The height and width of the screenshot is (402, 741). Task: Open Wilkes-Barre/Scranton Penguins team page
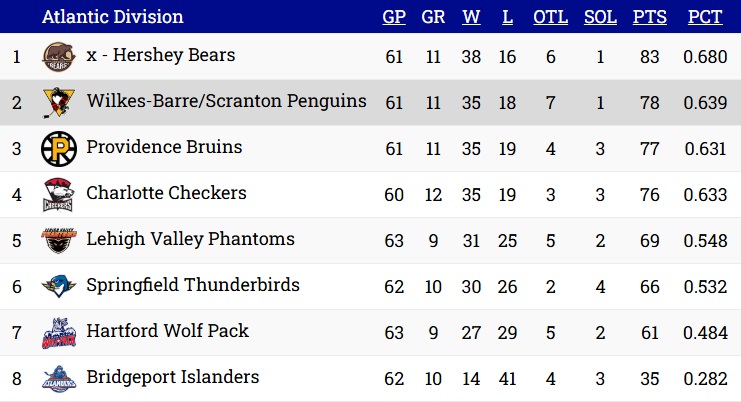pyautogui.click(x=226, y=101)
